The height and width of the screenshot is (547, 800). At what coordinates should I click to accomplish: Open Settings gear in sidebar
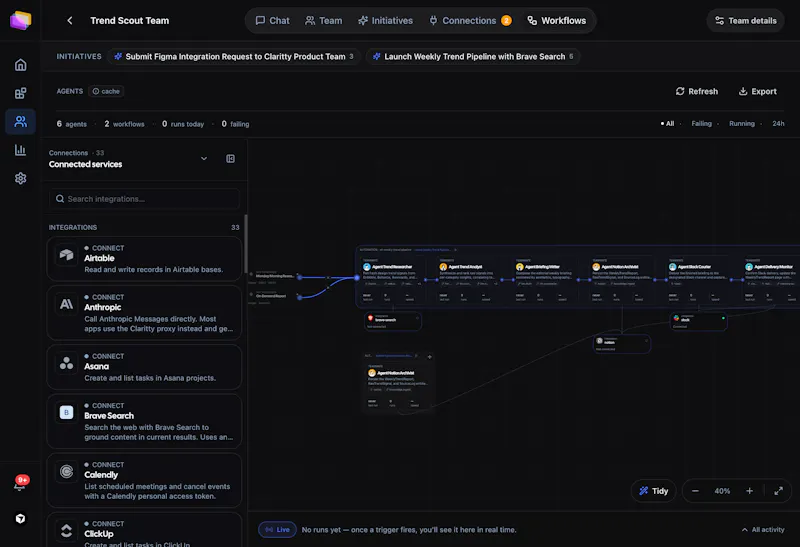click(20, 178)
